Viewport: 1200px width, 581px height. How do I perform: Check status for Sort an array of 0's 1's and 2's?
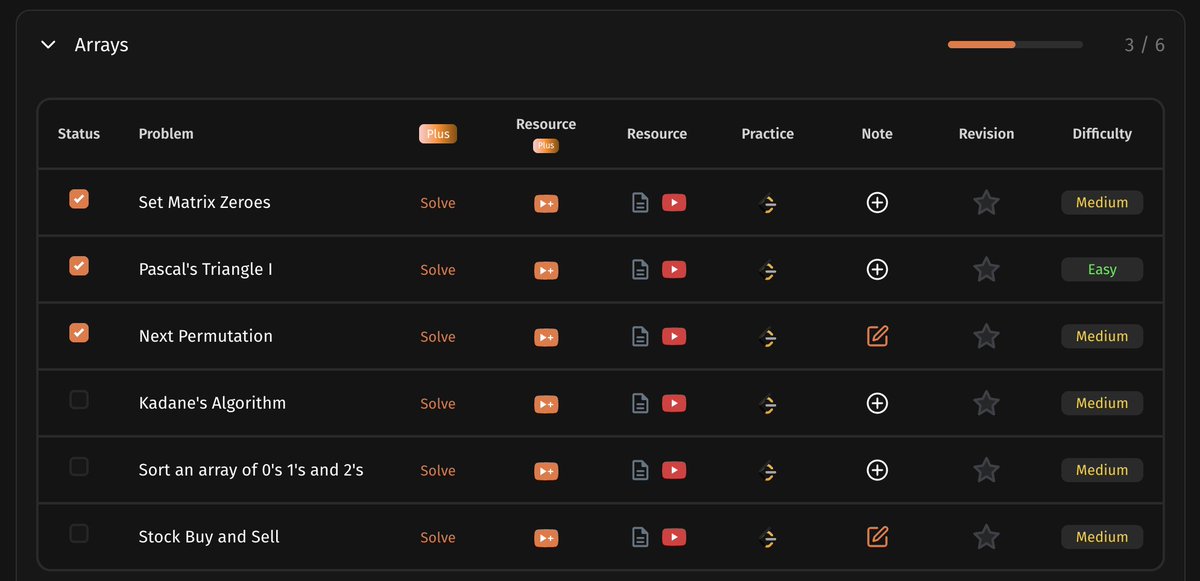tap(79, 467)
